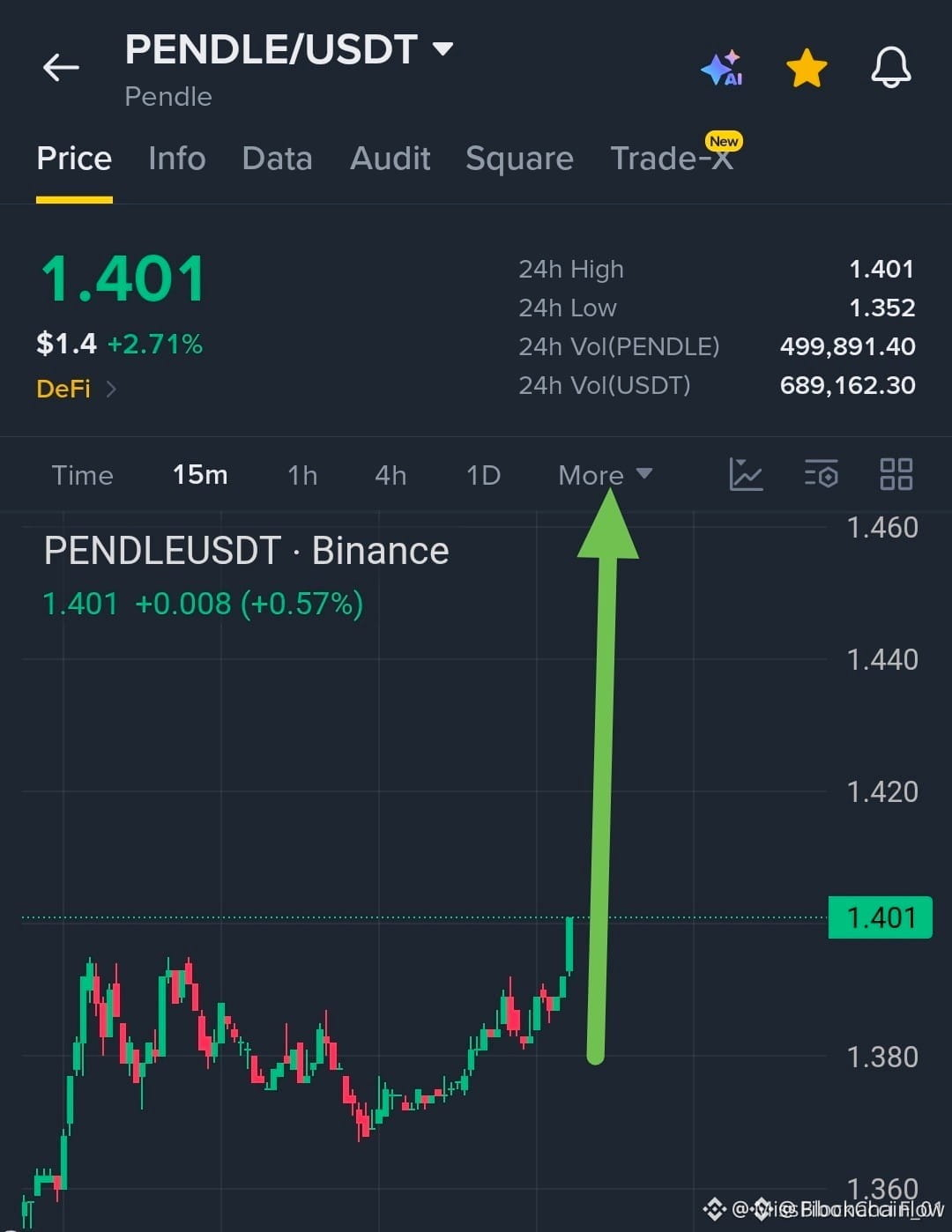The height and width of the screenshot is (1232, 952).
Task: Open the AI sparkle assistant icon
Action: [722, 68]
